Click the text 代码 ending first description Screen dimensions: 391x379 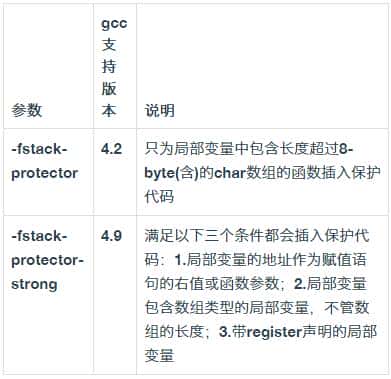[159, 197]
